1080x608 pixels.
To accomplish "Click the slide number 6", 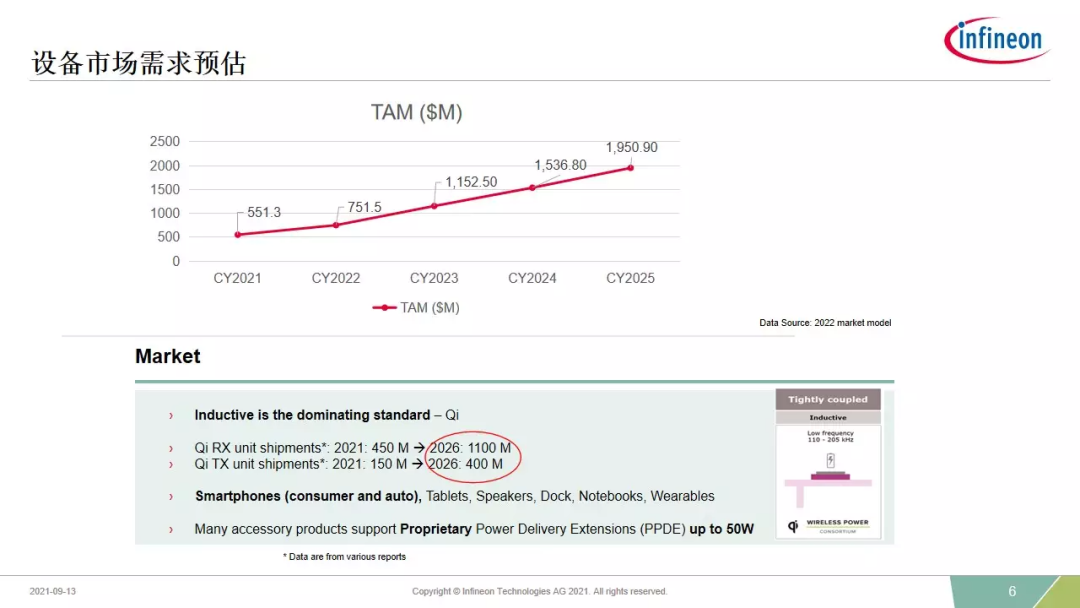I will pos(1012,591).
